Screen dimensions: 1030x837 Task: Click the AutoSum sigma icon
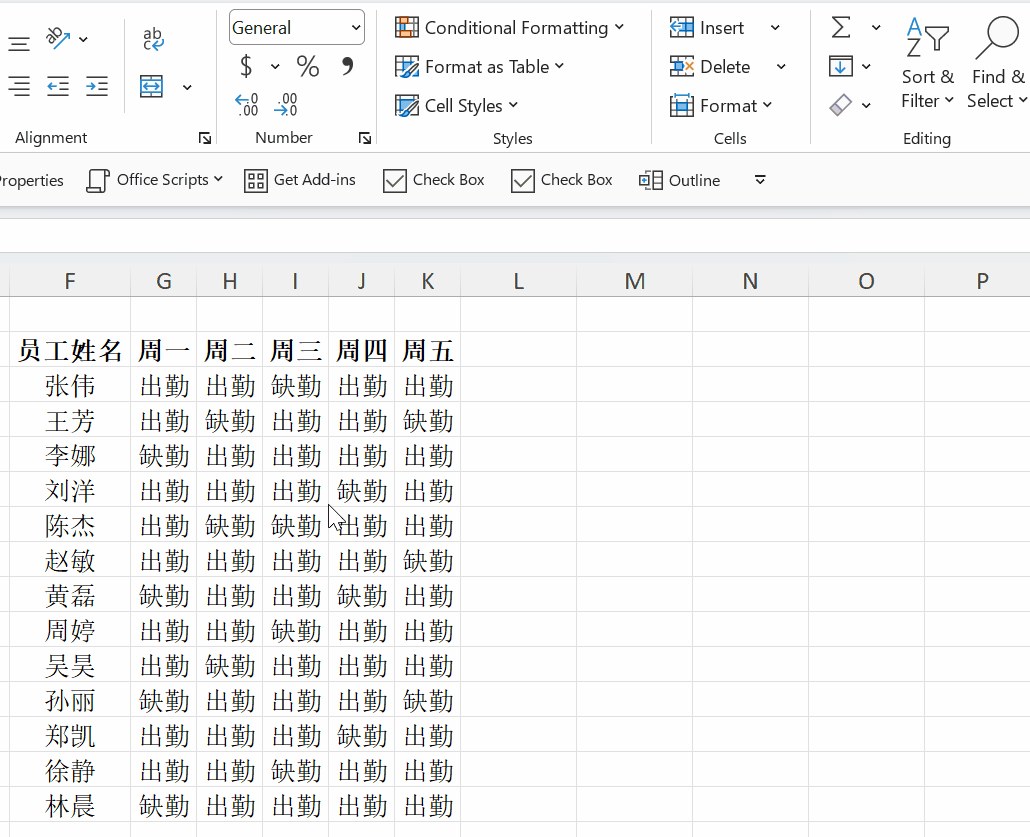click(841, 28)
